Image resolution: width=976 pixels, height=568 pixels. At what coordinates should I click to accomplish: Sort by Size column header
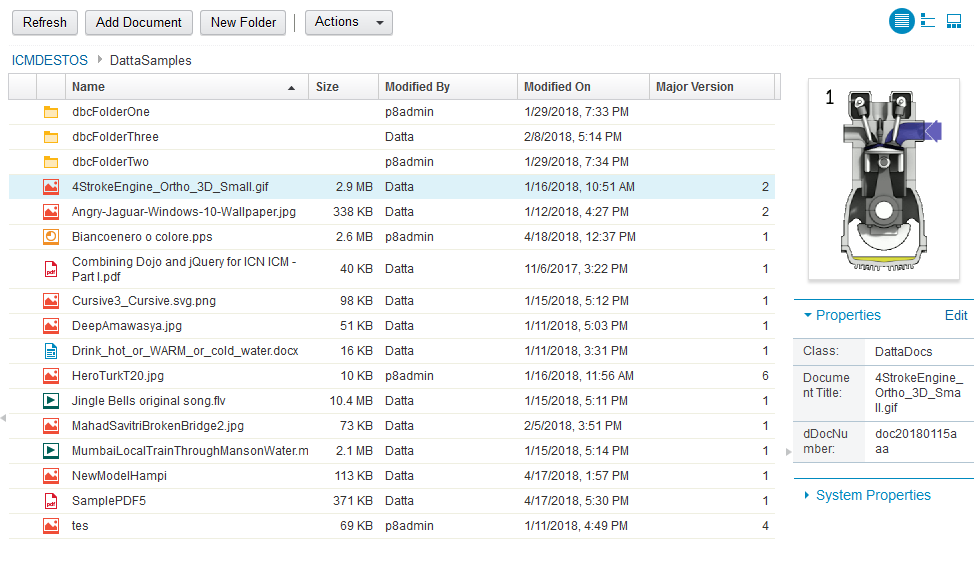point(344,87)
